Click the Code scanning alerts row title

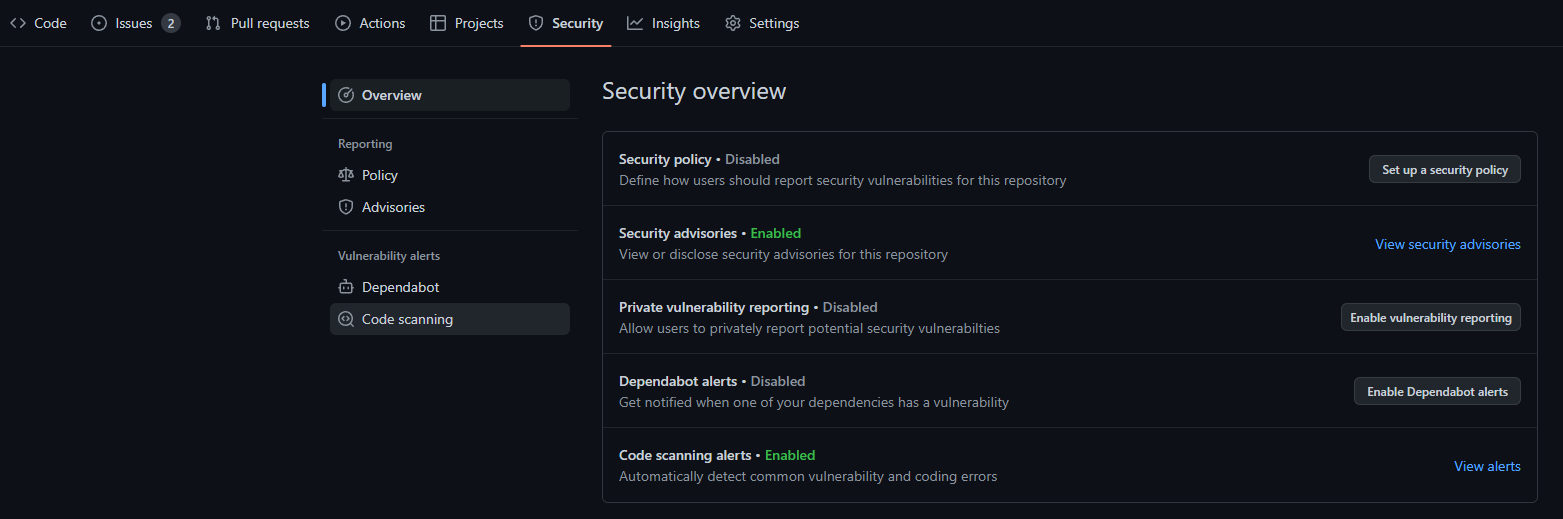(x=685, y=455)
